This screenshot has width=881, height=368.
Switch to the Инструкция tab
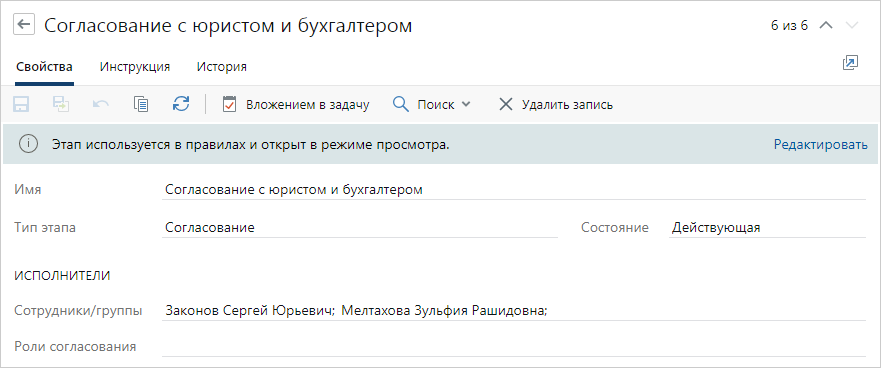pyautogui.click(x=135, y=67)
